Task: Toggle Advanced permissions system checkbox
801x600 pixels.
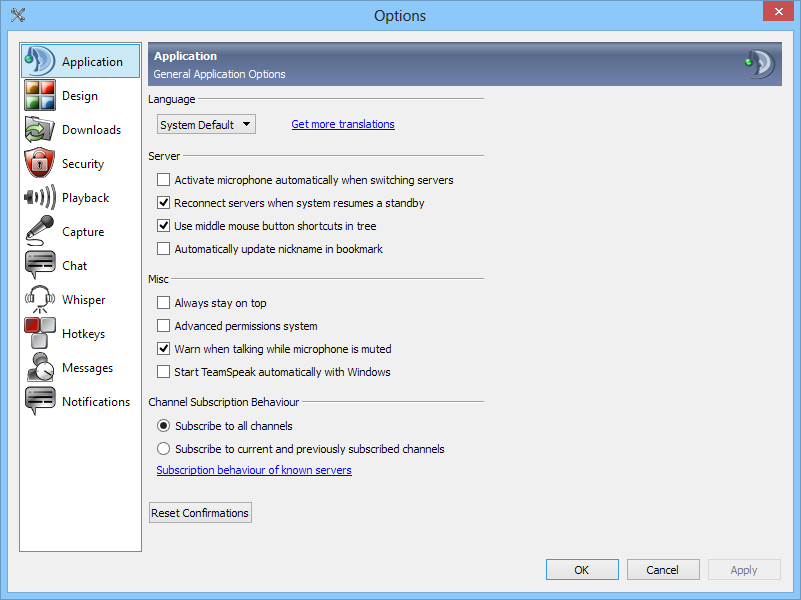Action: (164, 326)
